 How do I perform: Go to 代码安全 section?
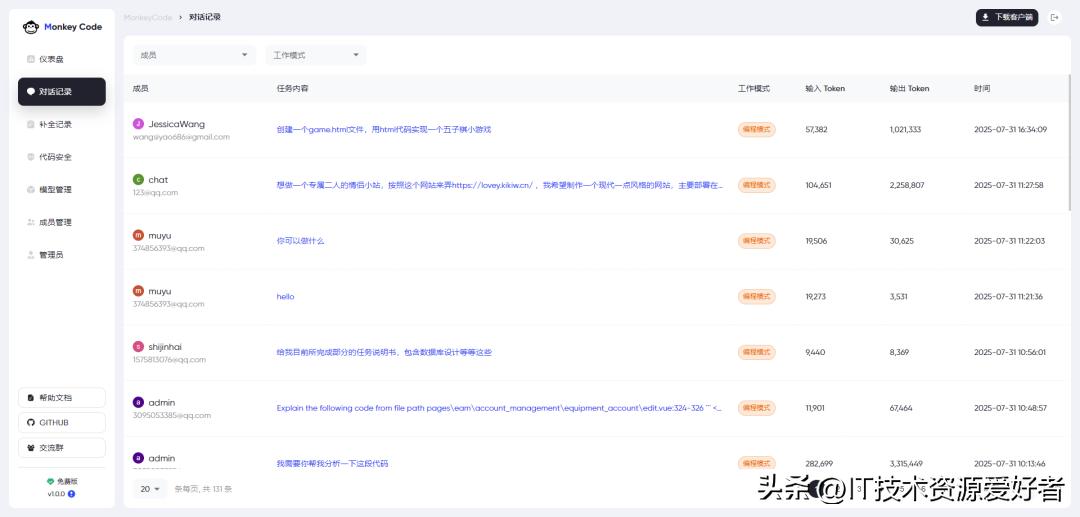[62, 157]
